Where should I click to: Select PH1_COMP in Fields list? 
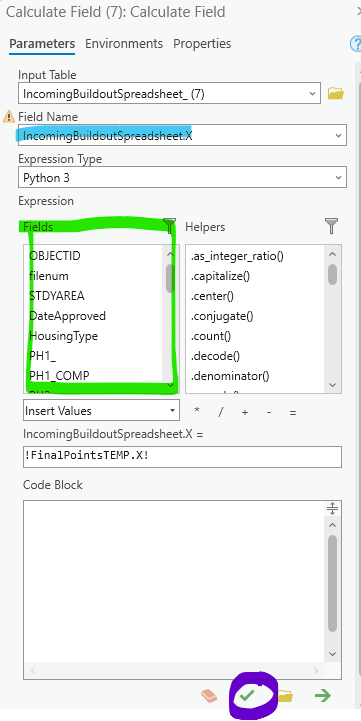coord(59,376)
